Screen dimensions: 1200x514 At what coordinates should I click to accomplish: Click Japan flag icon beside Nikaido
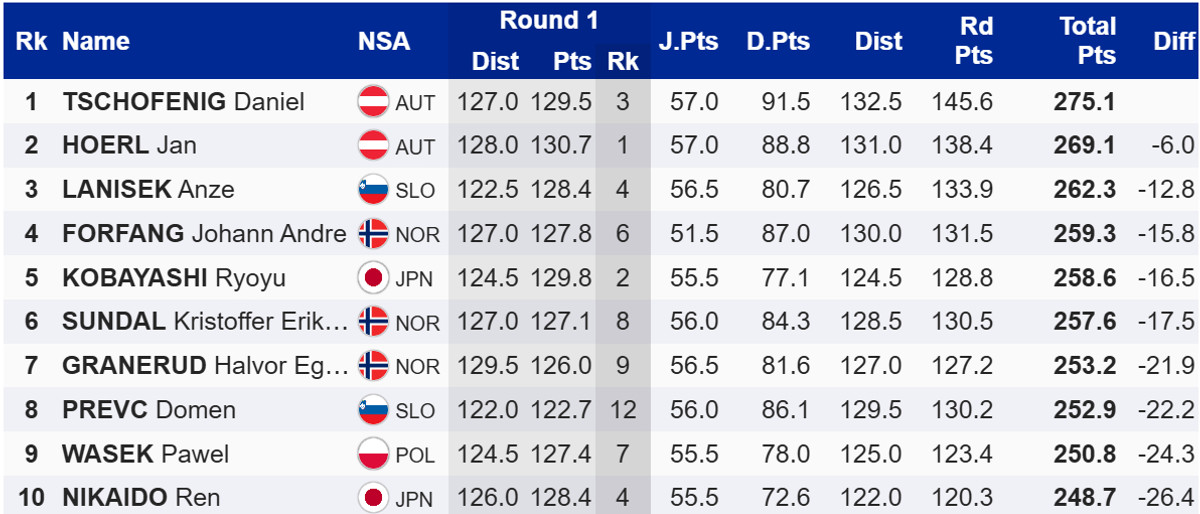pos(373,497)
